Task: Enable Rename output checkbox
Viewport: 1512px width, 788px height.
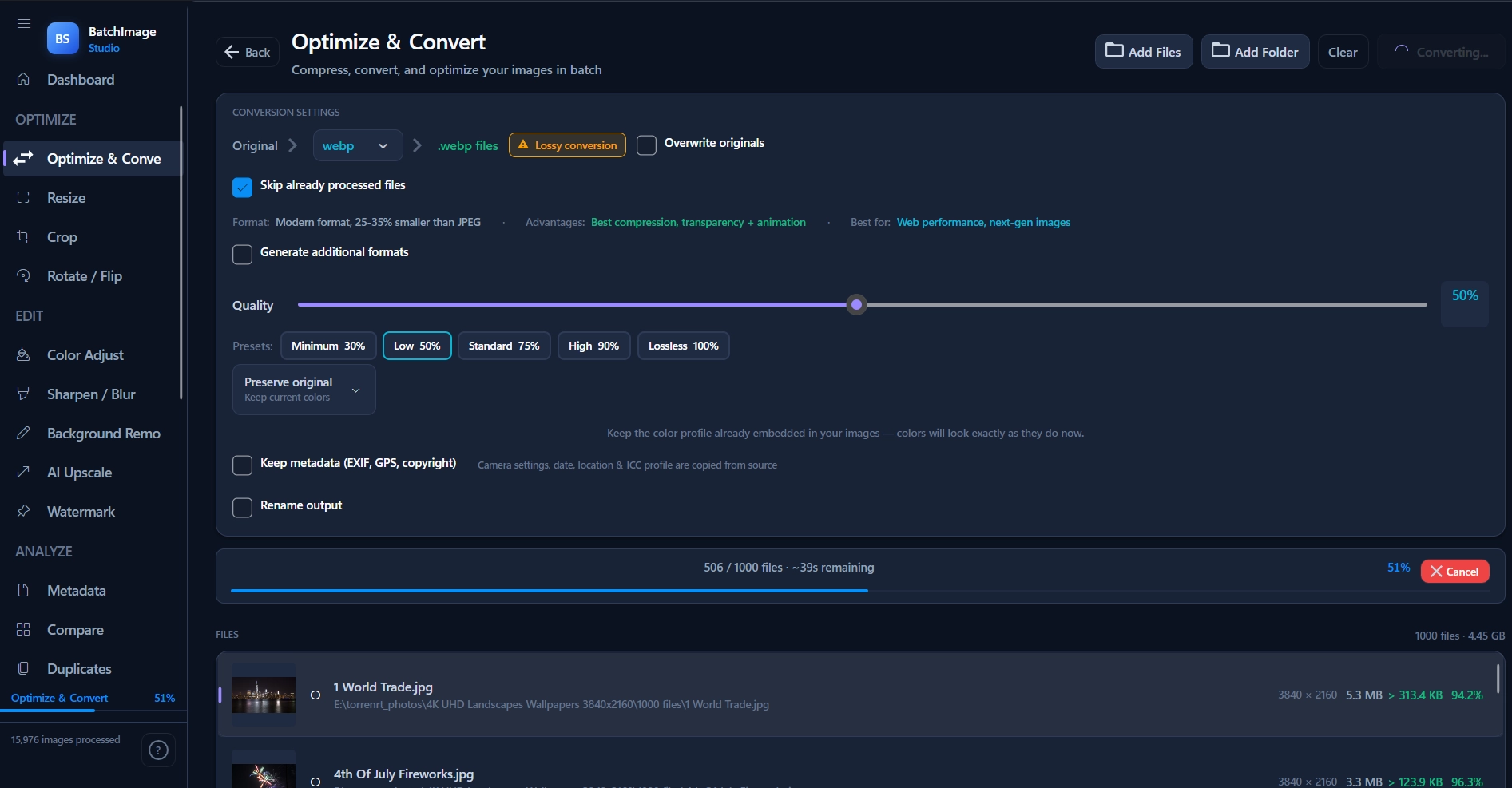Action: [242, 508]
